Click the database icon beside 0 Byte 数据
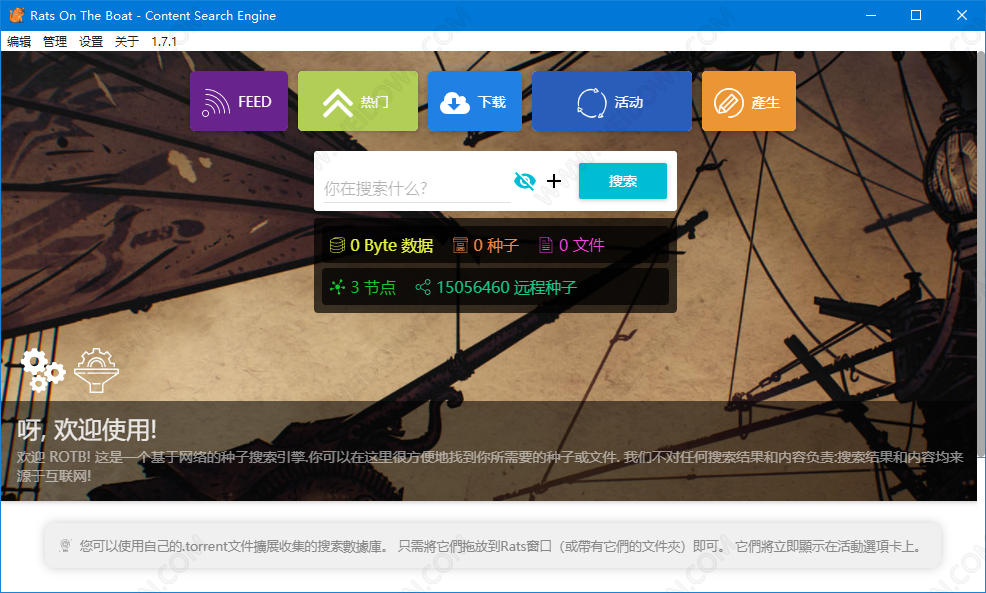 [x=337, y=245]
